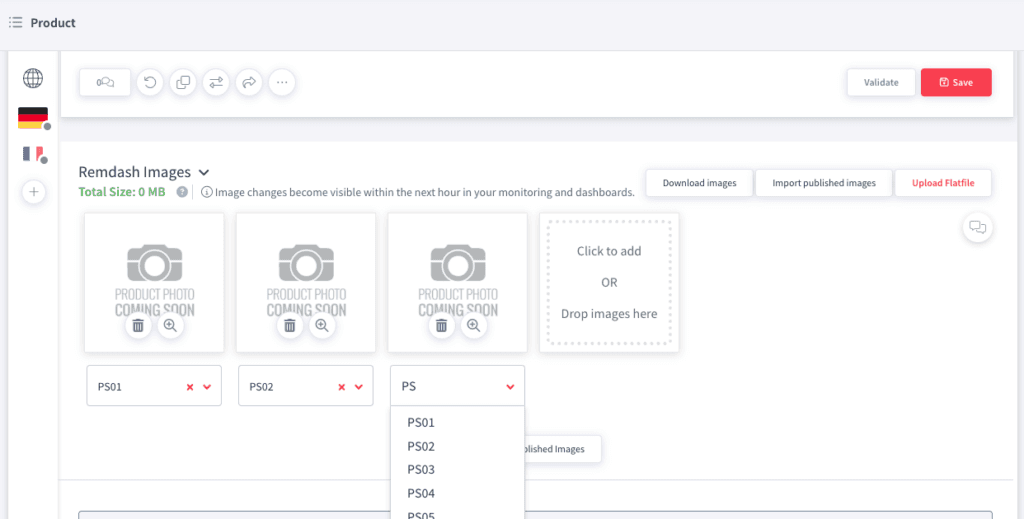Screen dimensions: 1024x519
Task: Click the plus icon to add language
Action: tap(33, 192)
